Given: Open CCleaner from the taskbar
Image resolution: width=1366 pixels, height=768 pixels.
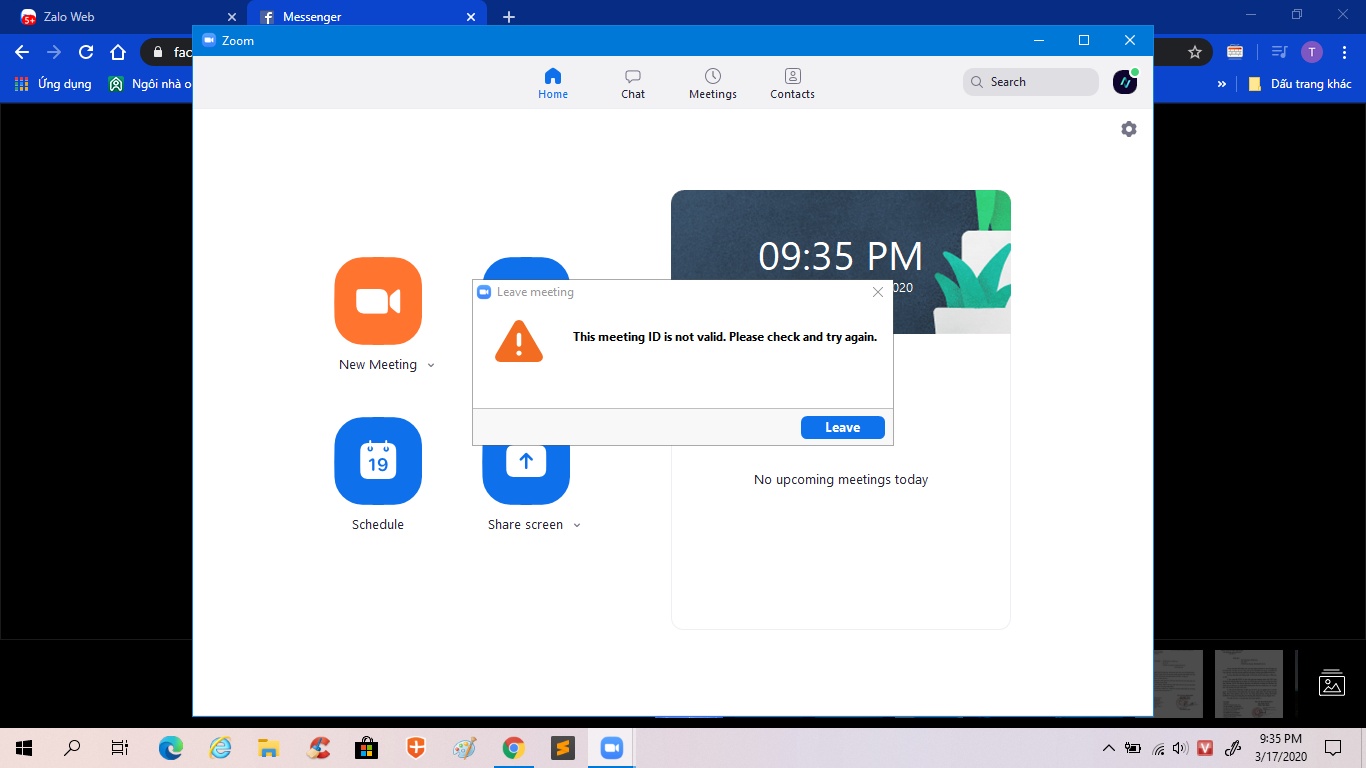Looking at the screenshot, I should (x=318, y=747).
